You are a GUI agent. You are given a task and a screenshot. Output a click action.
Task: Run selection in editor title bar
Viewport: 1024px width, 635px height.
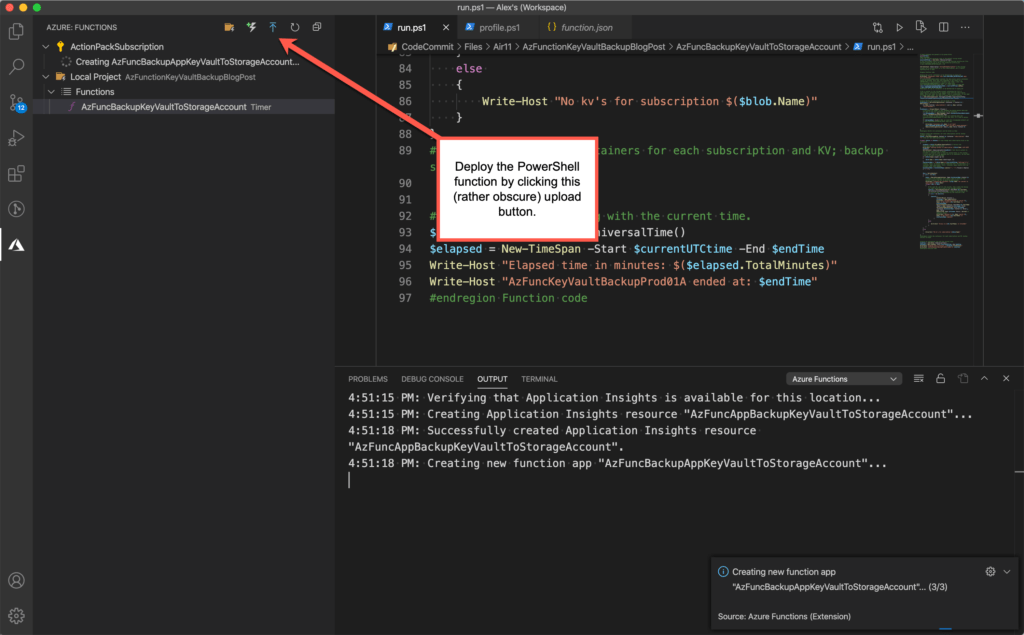point(921,27)
